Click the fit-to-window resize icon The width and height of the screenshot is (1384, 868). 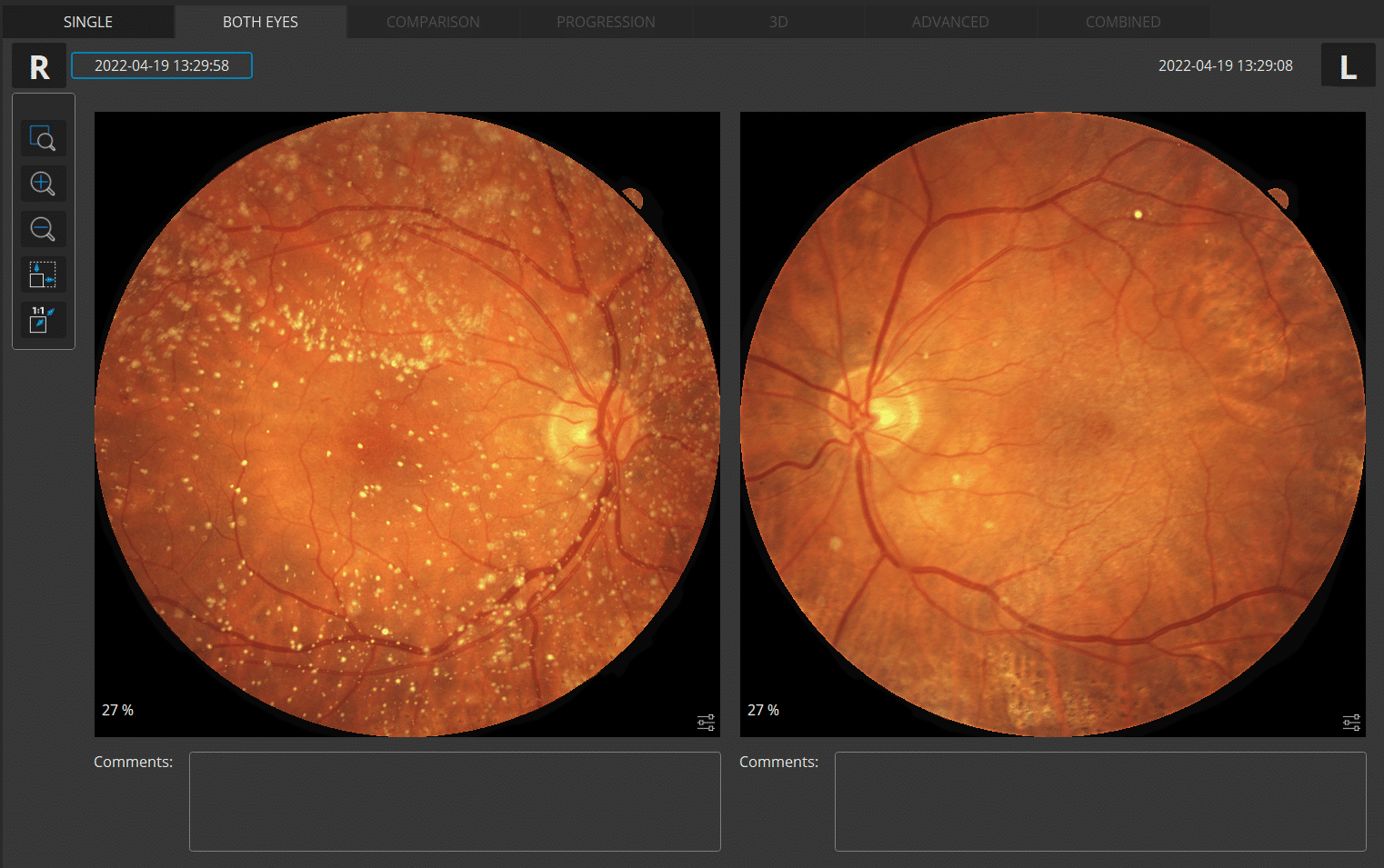click(x=43, y=274)
